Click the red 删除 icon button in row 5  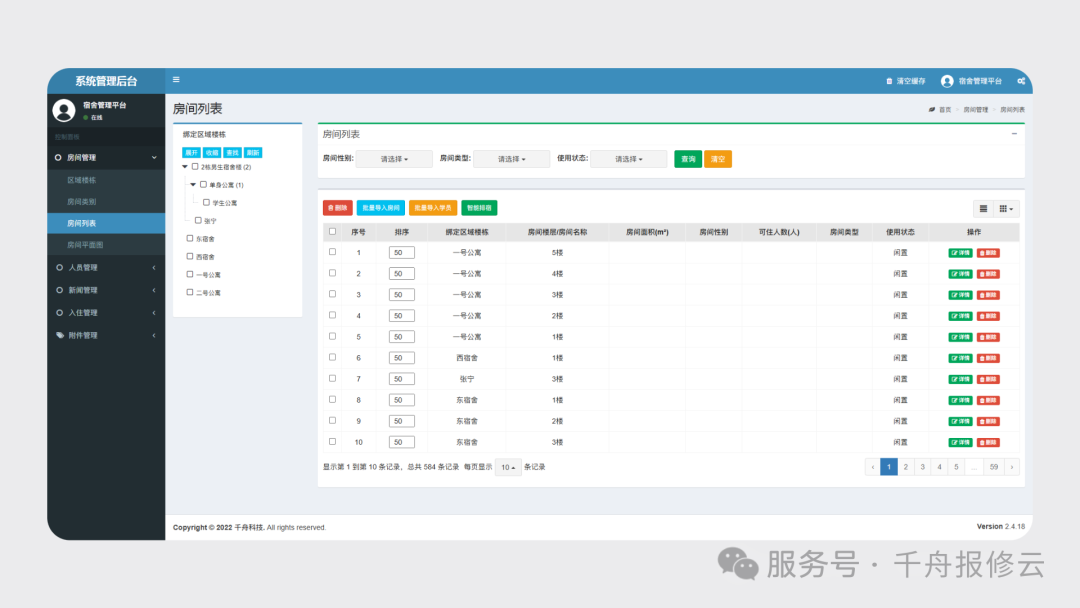pos(988,337)
